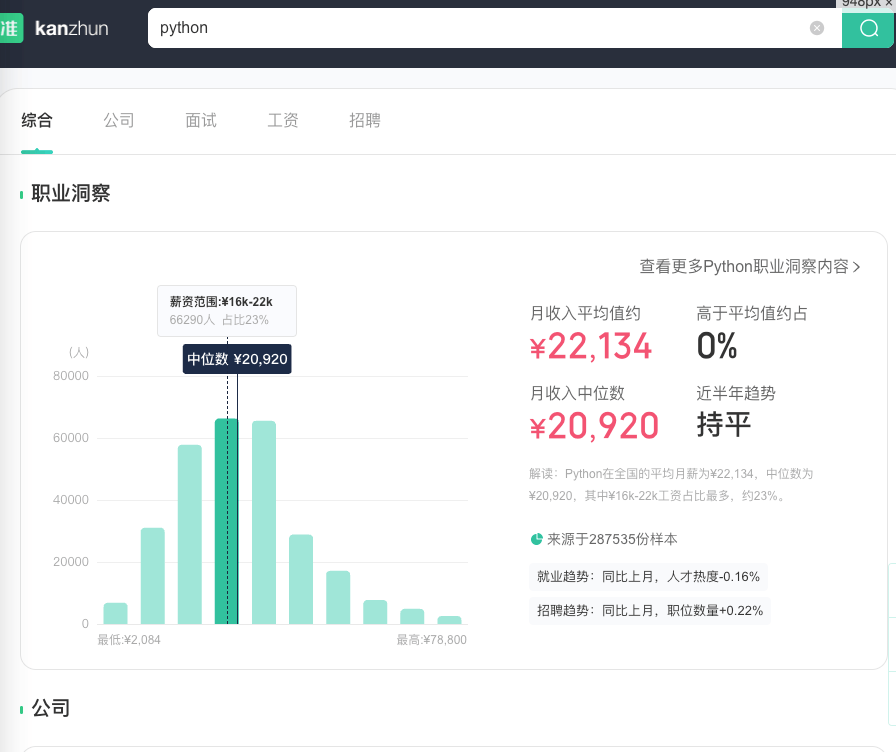Screen dimensions: 896x752
Task: Click the green marker beside 职业洞察 heading
Action: point(21,194)
